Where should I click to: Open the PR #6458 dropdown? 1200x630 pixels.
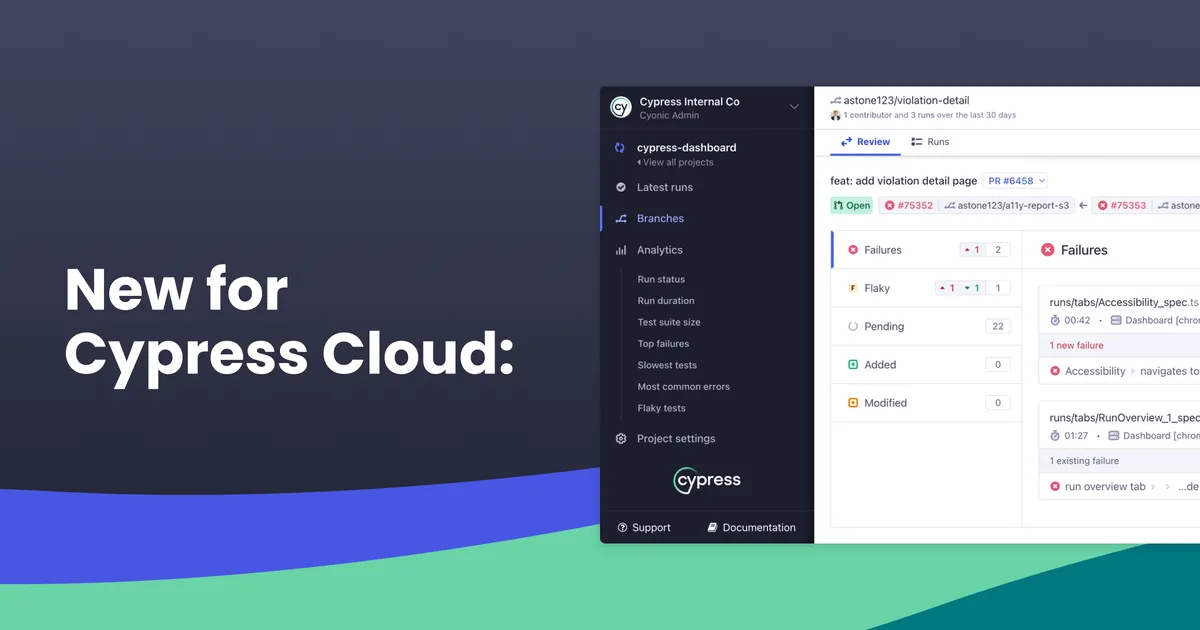[x=1015, y=181]
